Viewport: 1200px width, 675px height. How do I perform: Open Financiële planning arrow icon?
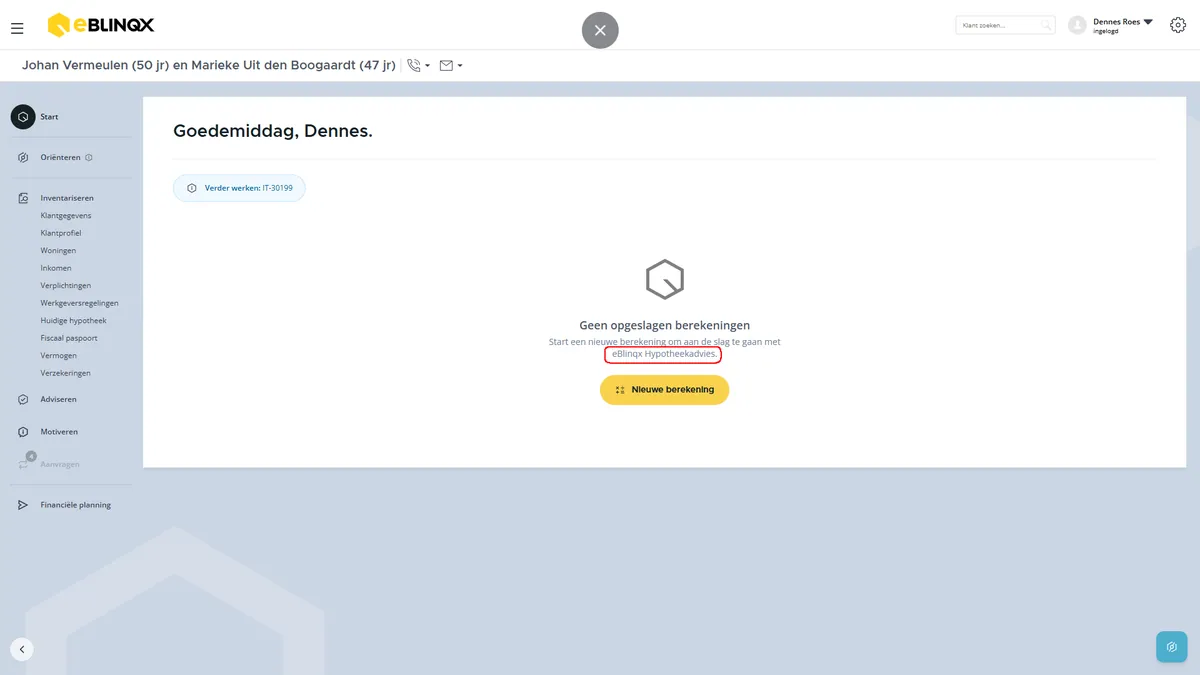tap(23, 505)
